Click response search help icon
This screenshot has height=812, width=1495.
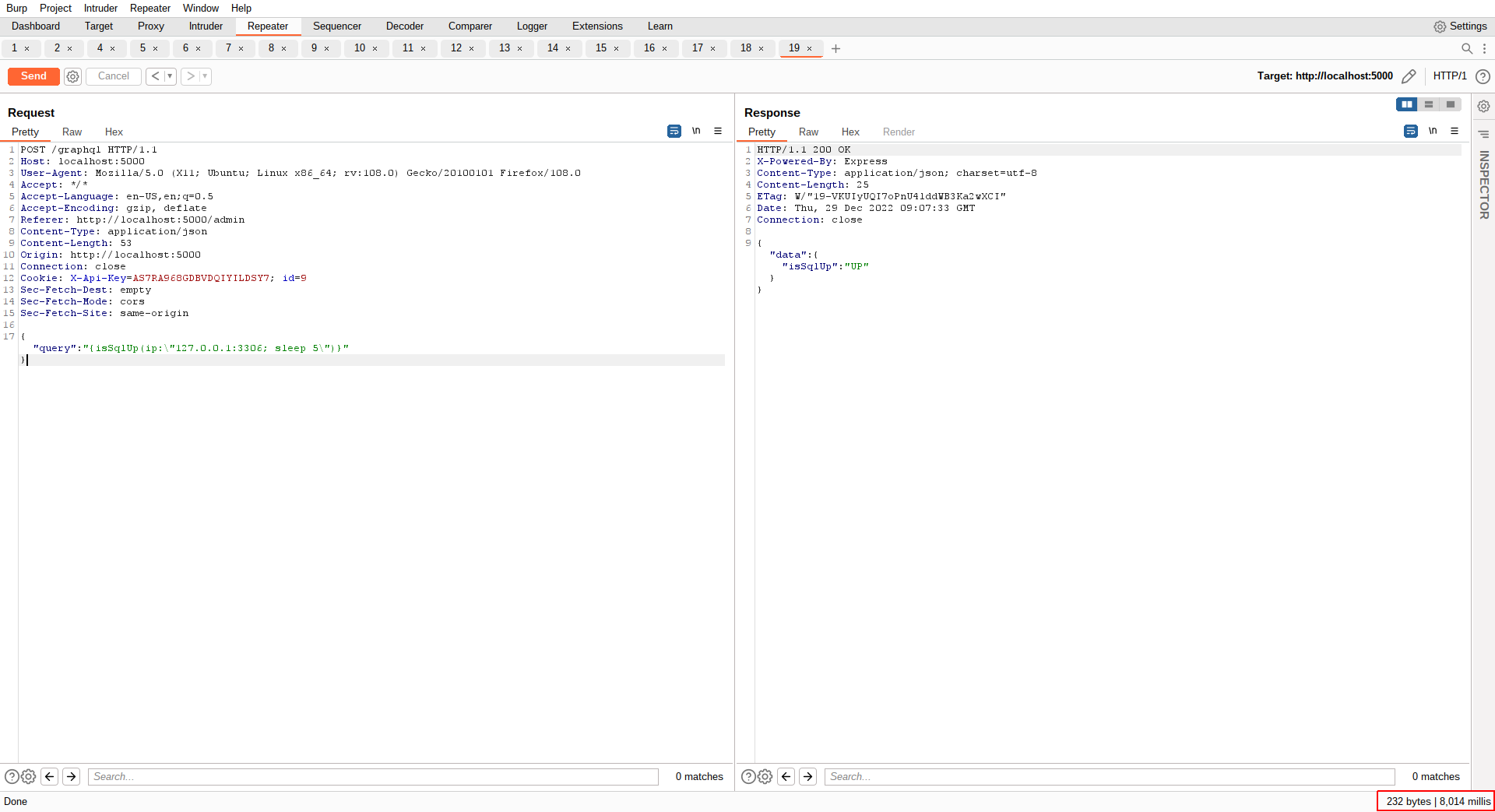[747, 776]
